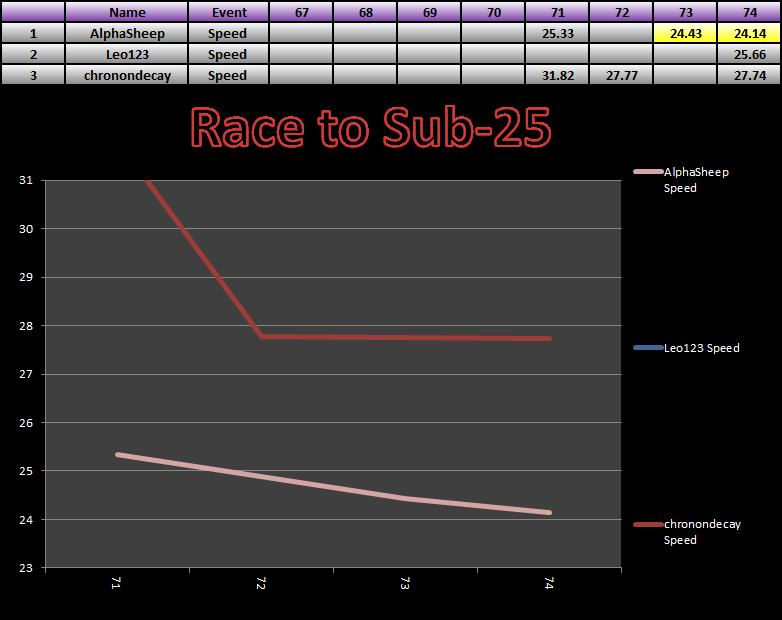
Task: Select the chronondecay name cell
Action: tap(127, 75)
